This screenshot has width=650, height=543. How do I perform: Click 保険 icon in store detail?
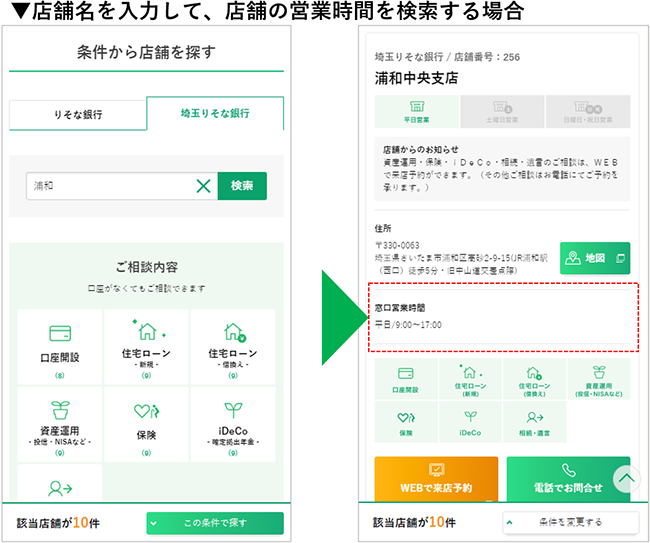click(406, 422)
